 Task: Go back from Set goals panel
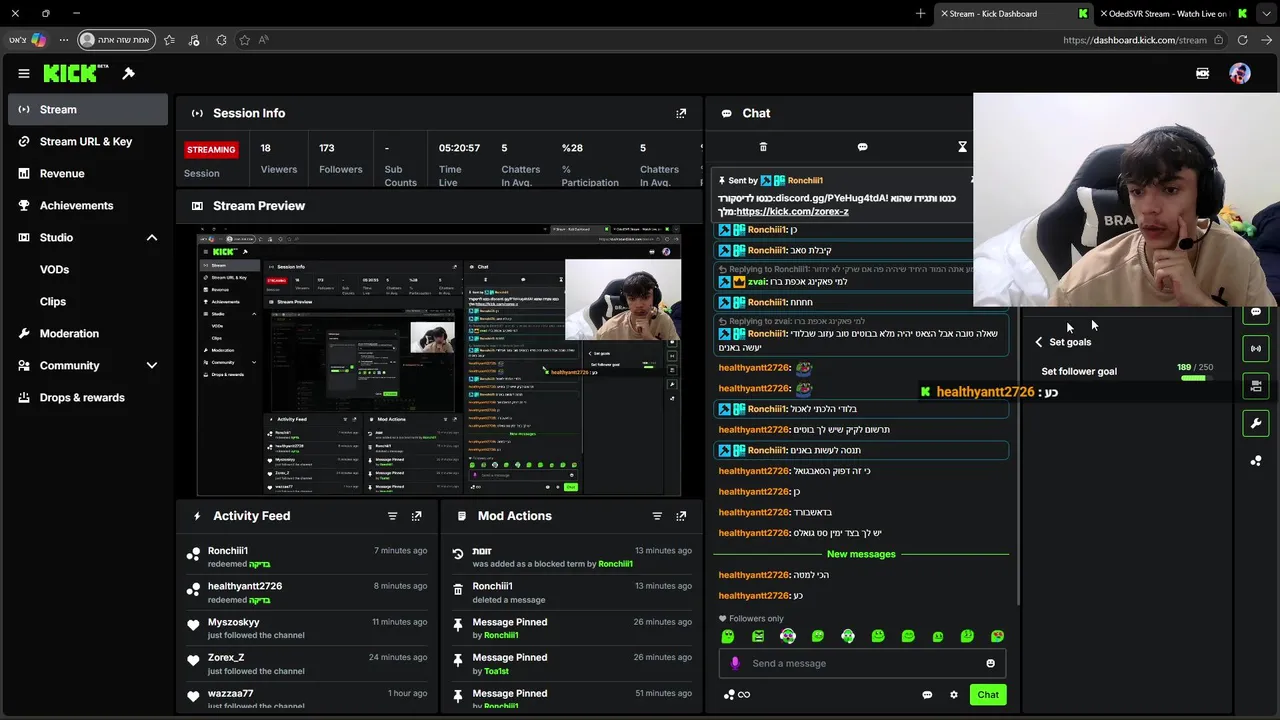(x=1039, y=342)
